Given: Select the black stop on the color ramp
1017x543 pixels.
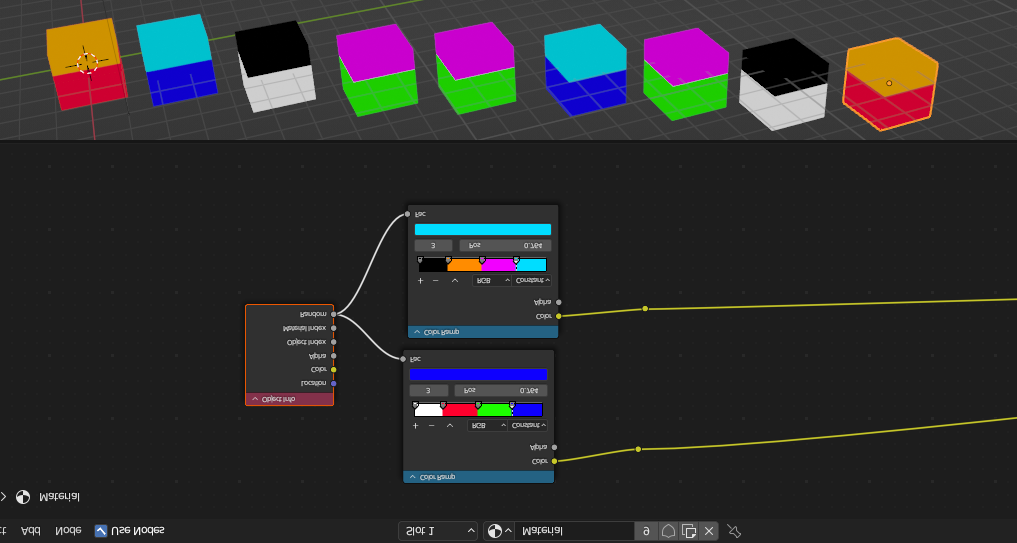Looking at the screenshot, I should [420, 260].
